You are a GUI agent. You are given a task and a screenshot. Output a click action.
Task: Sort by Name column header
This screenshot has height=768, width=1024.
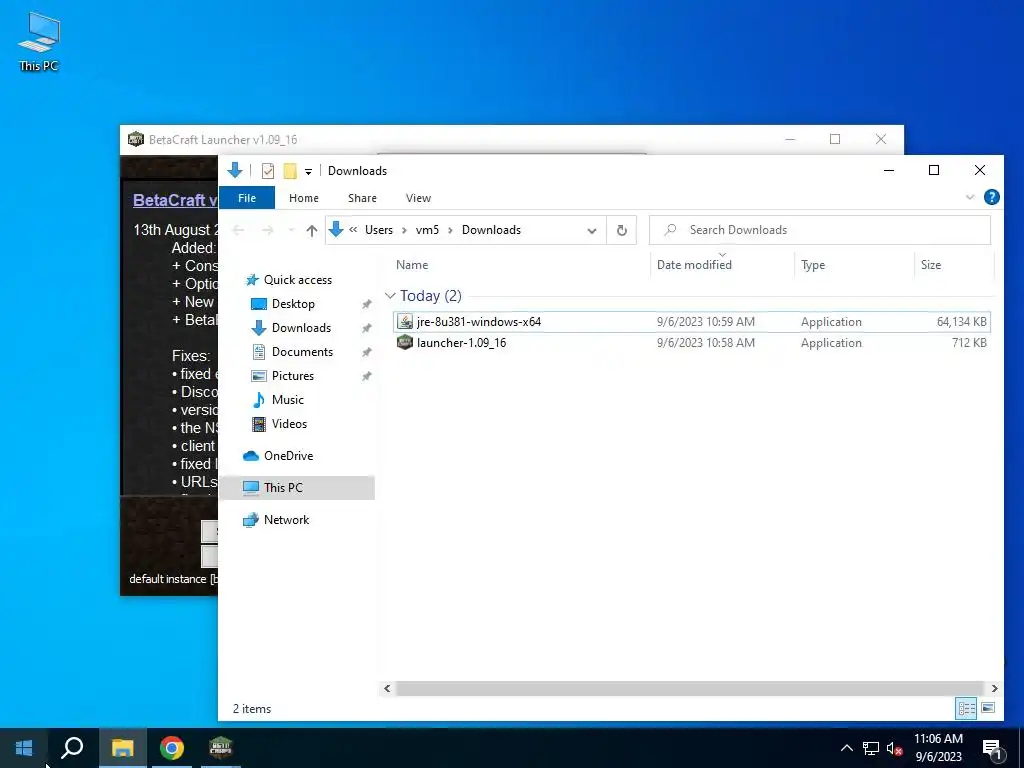[x=412, y=264]
